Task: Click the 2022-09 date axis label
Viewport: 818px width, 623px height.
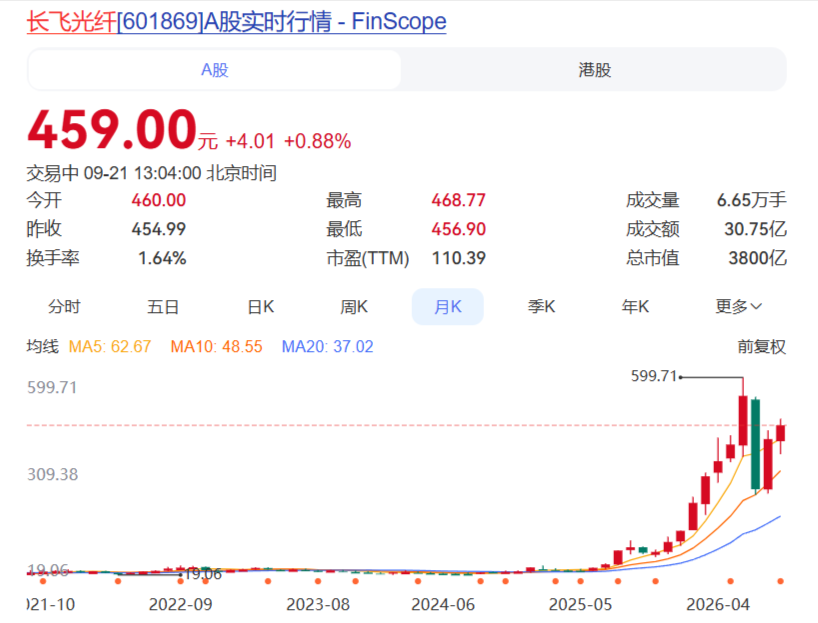Action: (181, 605)
